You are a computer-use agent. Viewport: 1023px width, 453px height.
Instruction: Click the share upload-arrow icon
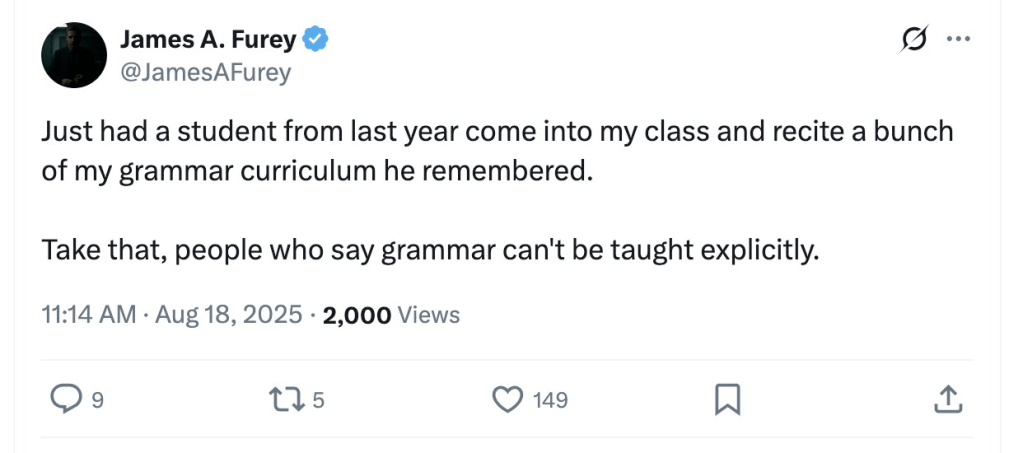point(945,400)
